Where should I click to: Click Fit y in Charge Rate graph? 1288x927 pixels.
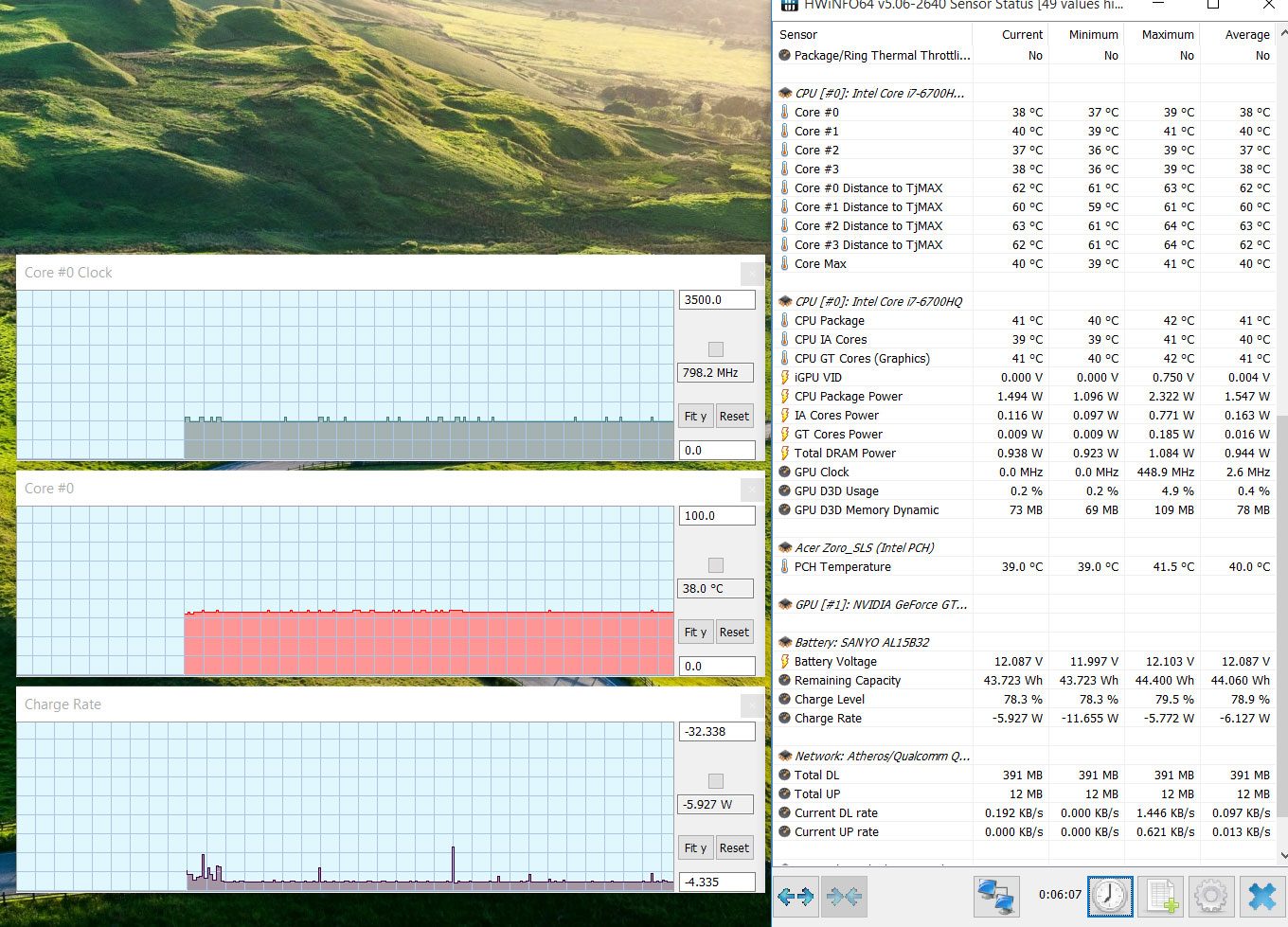[x=695, y=847]
